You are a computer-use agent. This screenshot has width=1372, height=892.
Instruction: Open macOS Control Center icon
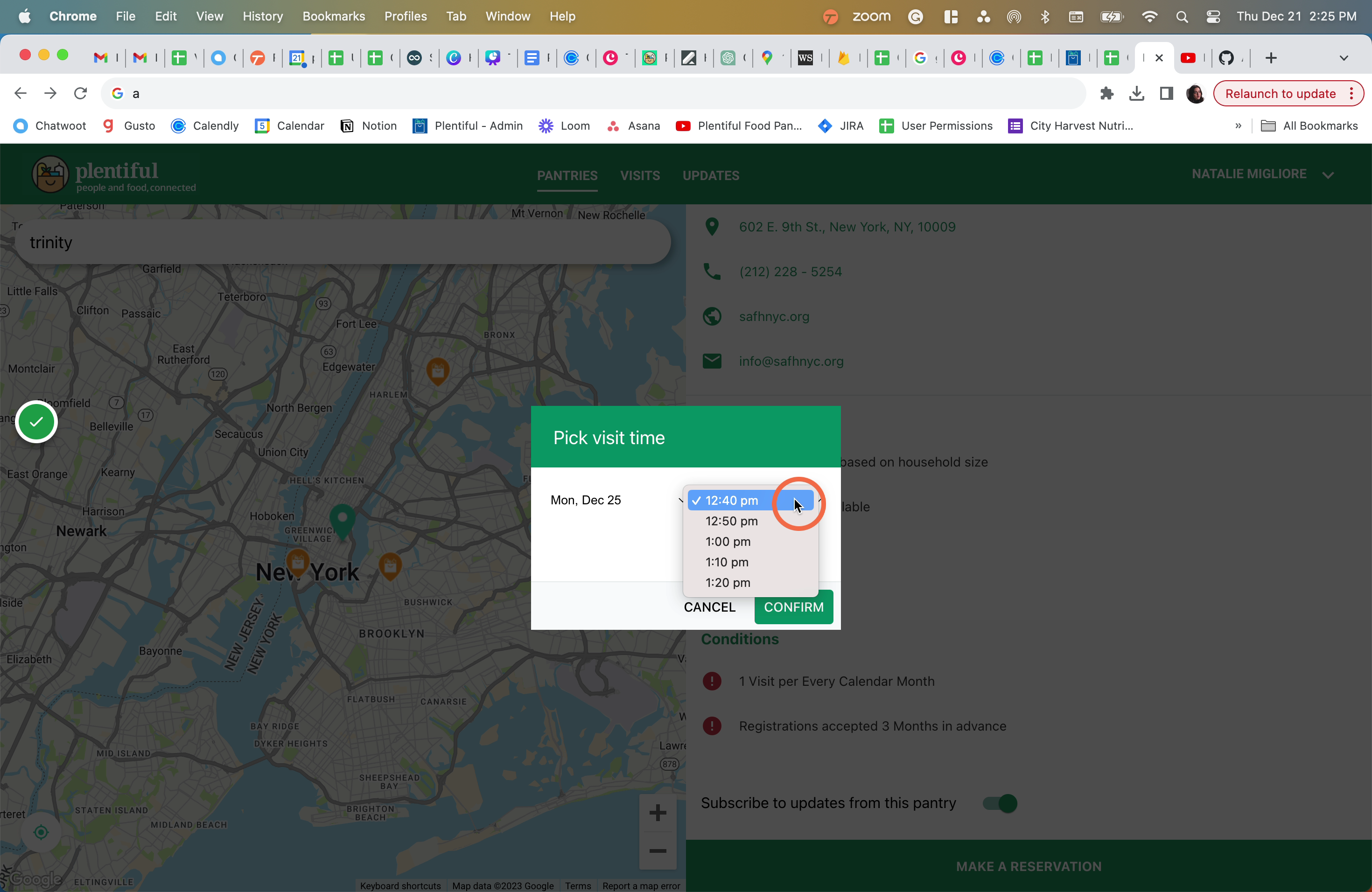(x=1213, y=17)
